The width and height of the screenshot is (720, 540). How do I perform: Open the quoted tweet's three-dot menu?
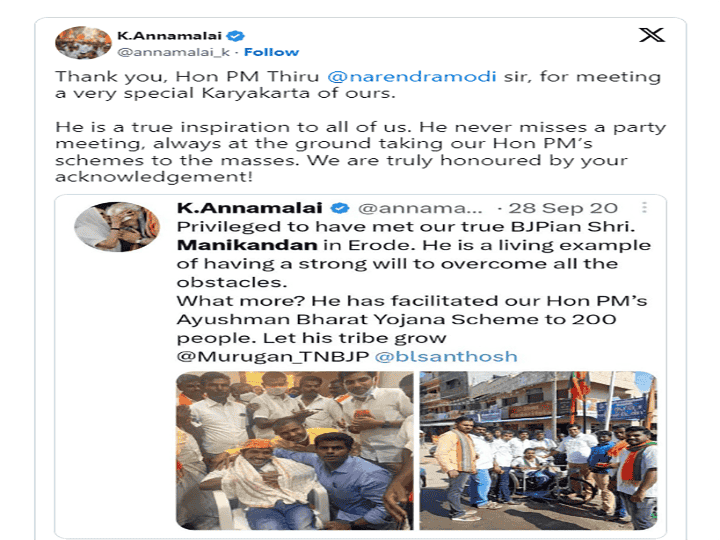644,208
